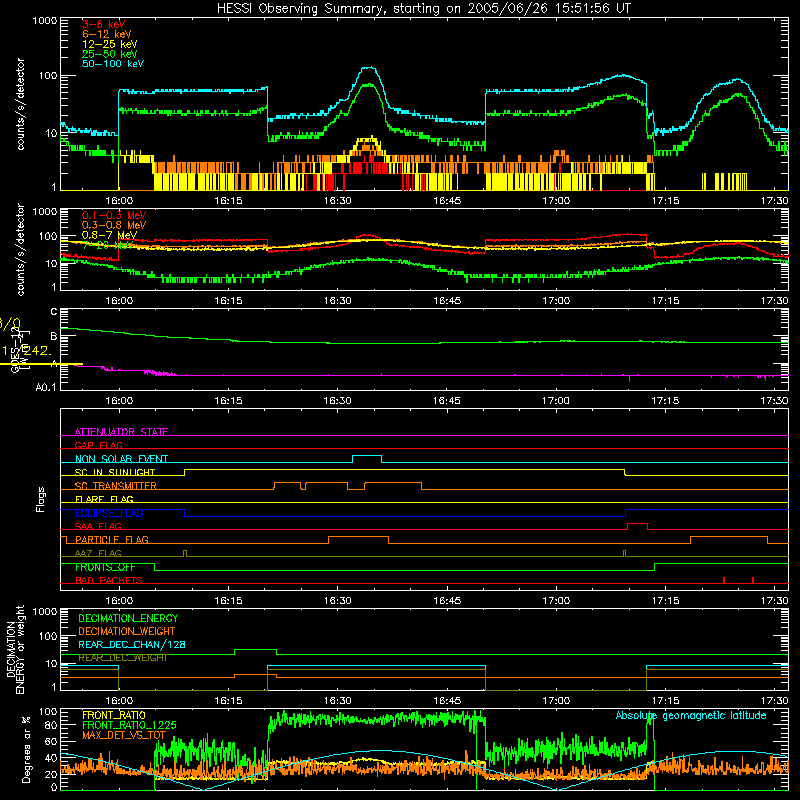Click the ECLIPSE_FLAG label
800x800 pixels.
coord(109,513)
